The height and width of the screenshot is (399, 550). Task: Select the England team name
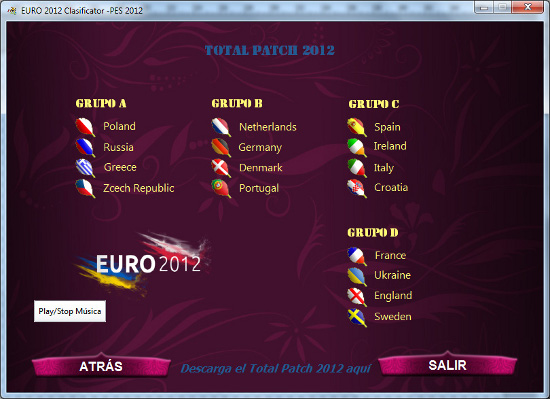pyautogui.click(x=393, y=296)
